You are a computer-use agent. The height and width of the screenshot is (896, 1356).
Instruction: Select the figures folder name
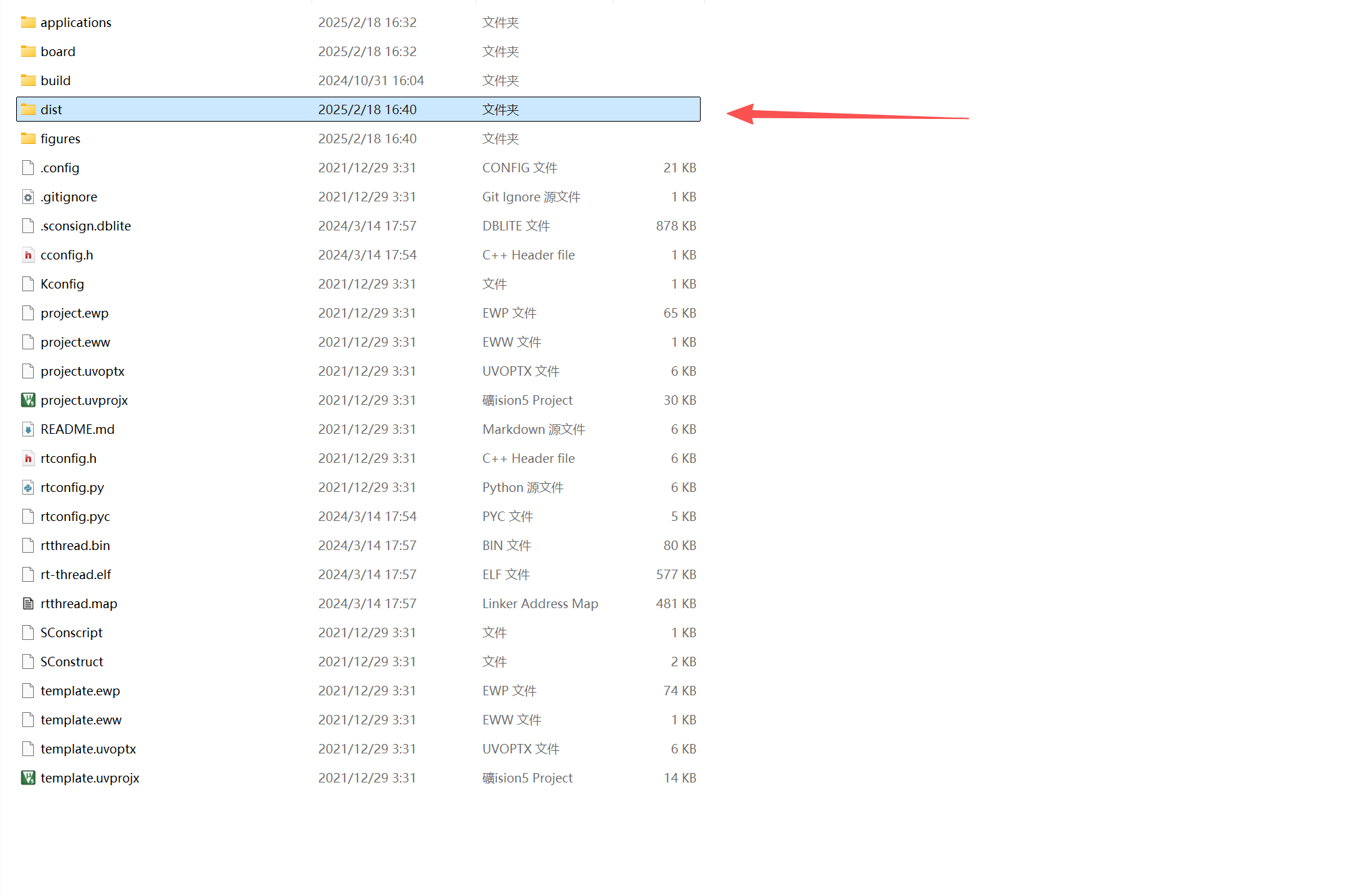(60, 139)
